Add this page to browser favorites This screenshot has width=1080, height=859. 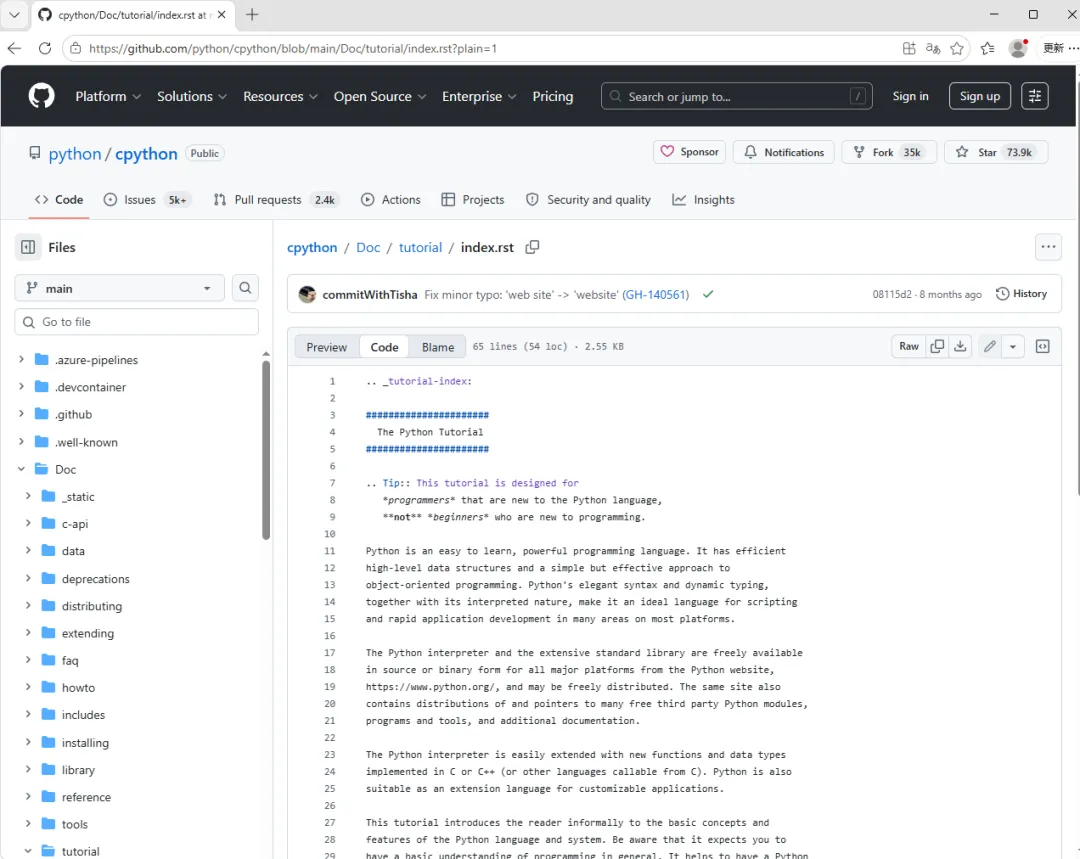pyautogui.click(x=957, y=48)
